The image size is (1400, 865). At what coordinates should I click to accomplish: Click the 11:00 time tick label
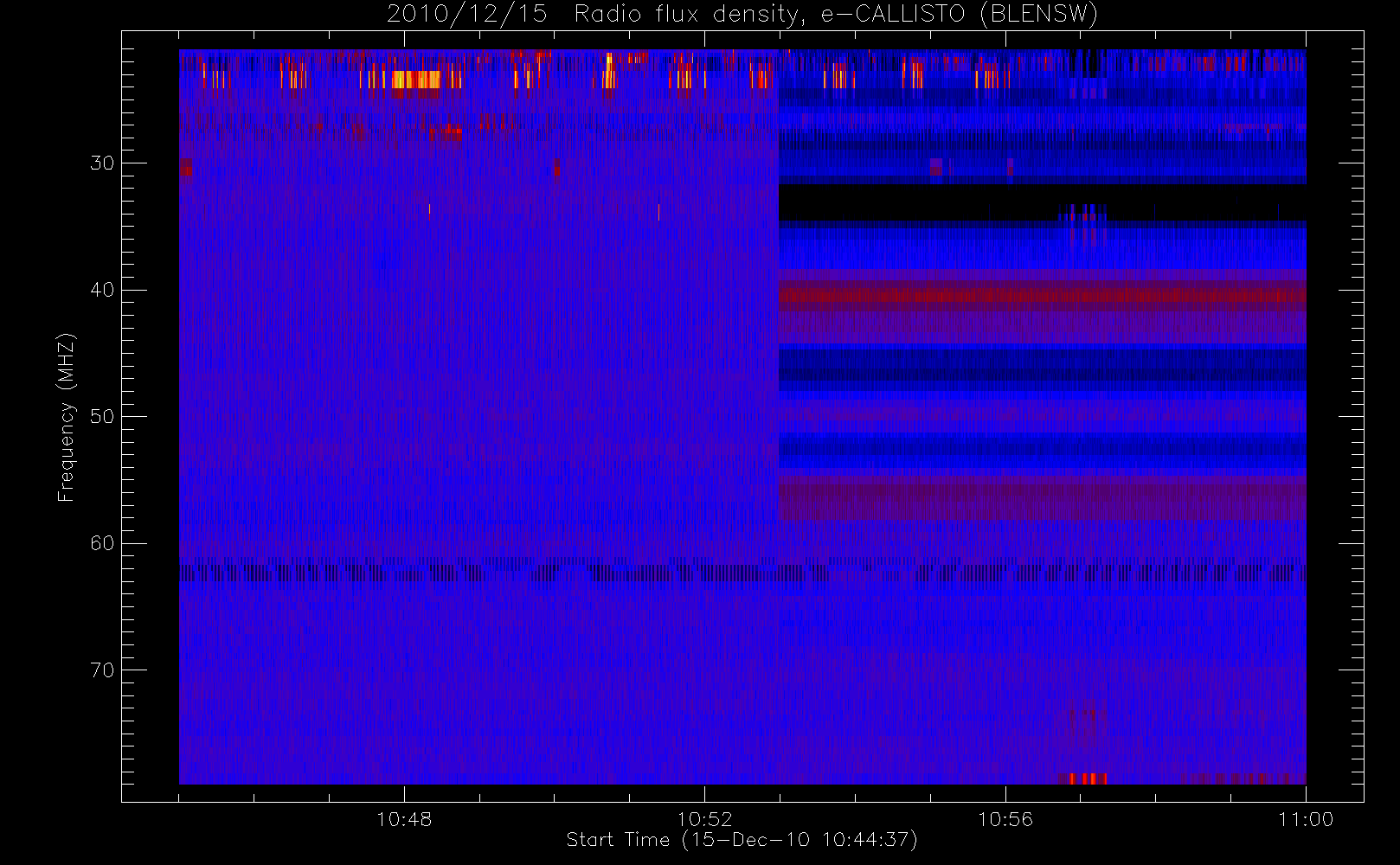tap(1306, 819)
